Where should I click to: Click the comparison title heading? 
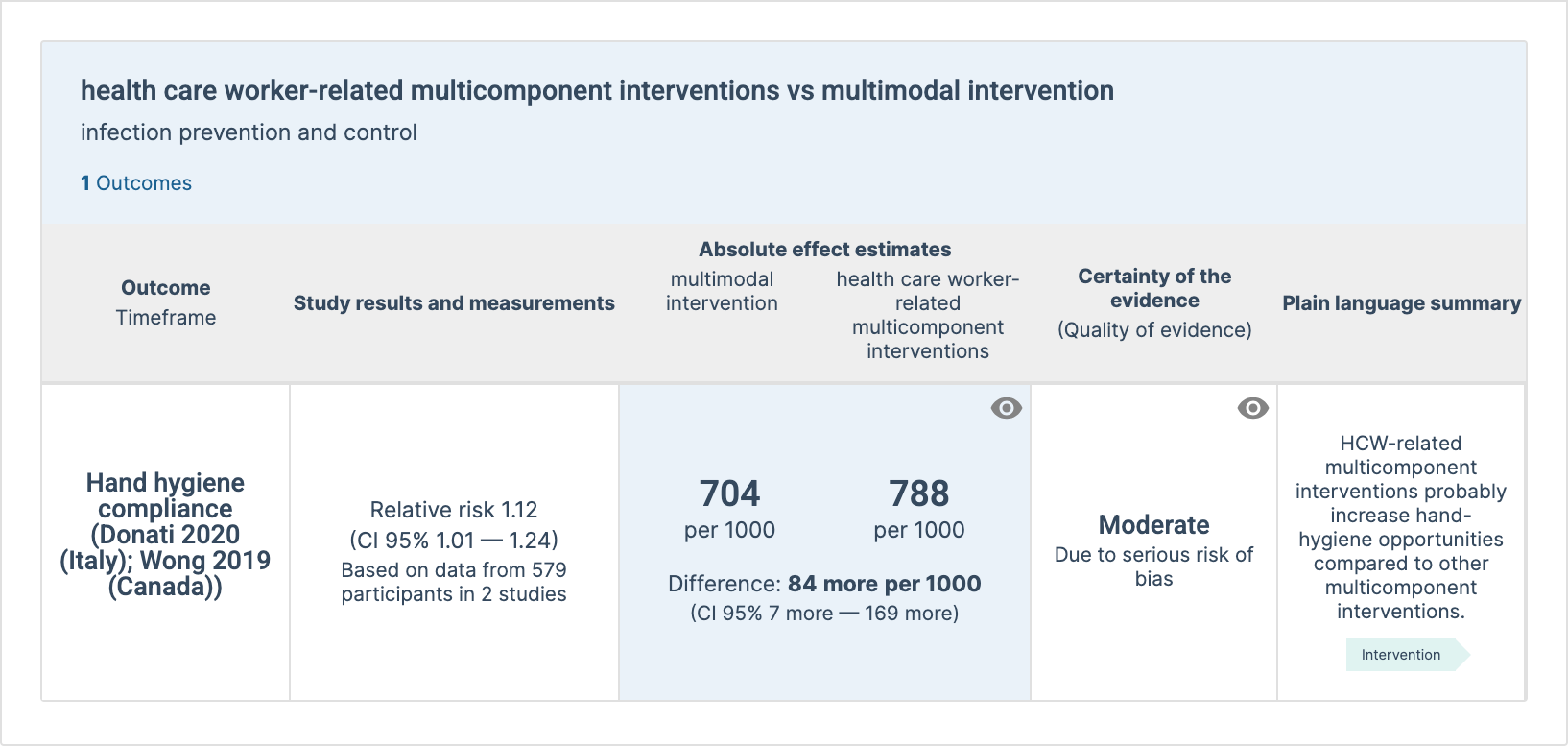tap(597, 90)
